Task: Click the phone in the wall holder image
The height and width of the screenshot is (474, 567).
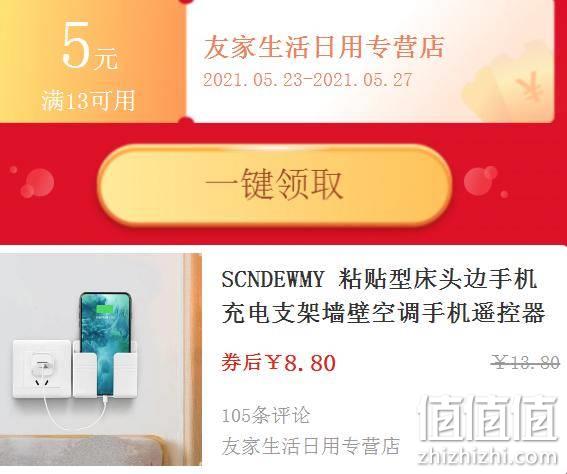Action: [x=105, y=340]
